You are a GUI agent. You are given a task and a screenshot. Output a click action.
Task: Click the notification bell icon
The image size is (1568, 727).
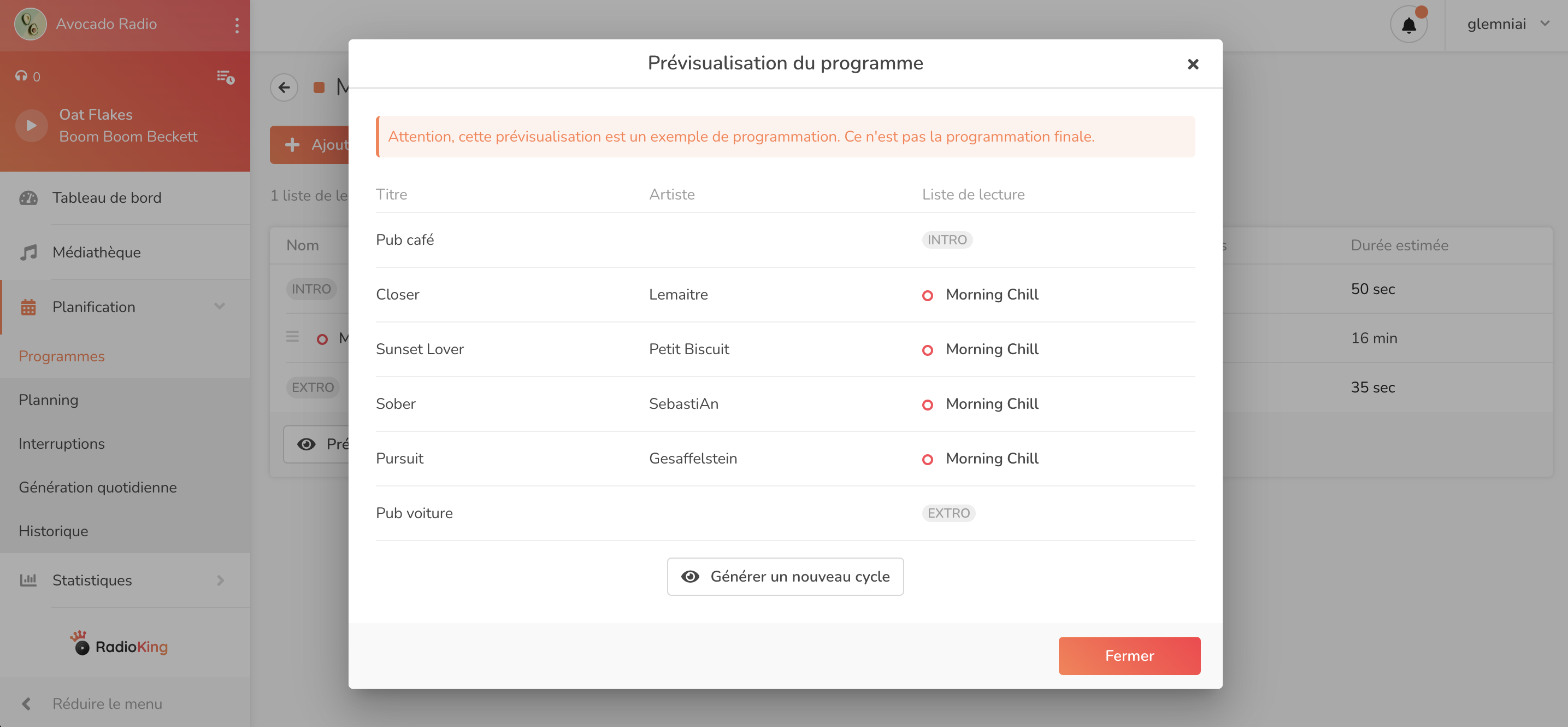tap(1408, 25)
